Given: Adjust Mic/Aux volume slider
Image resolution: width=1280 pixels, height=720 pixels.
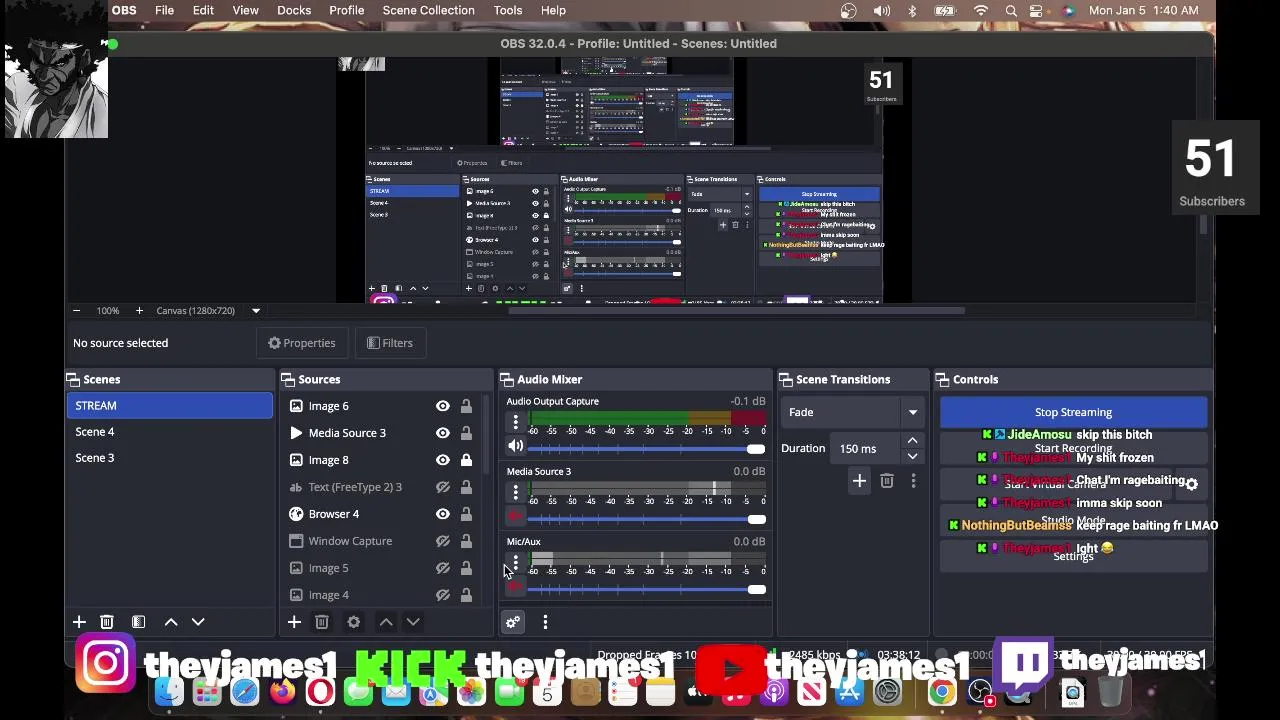Looking at the screenshot, I should point(646,589).
